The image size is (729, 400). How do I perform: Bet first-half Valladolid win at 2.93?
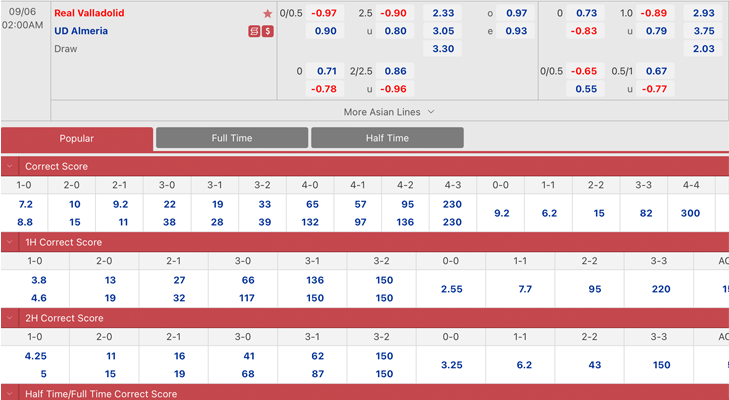click(703, 13)
